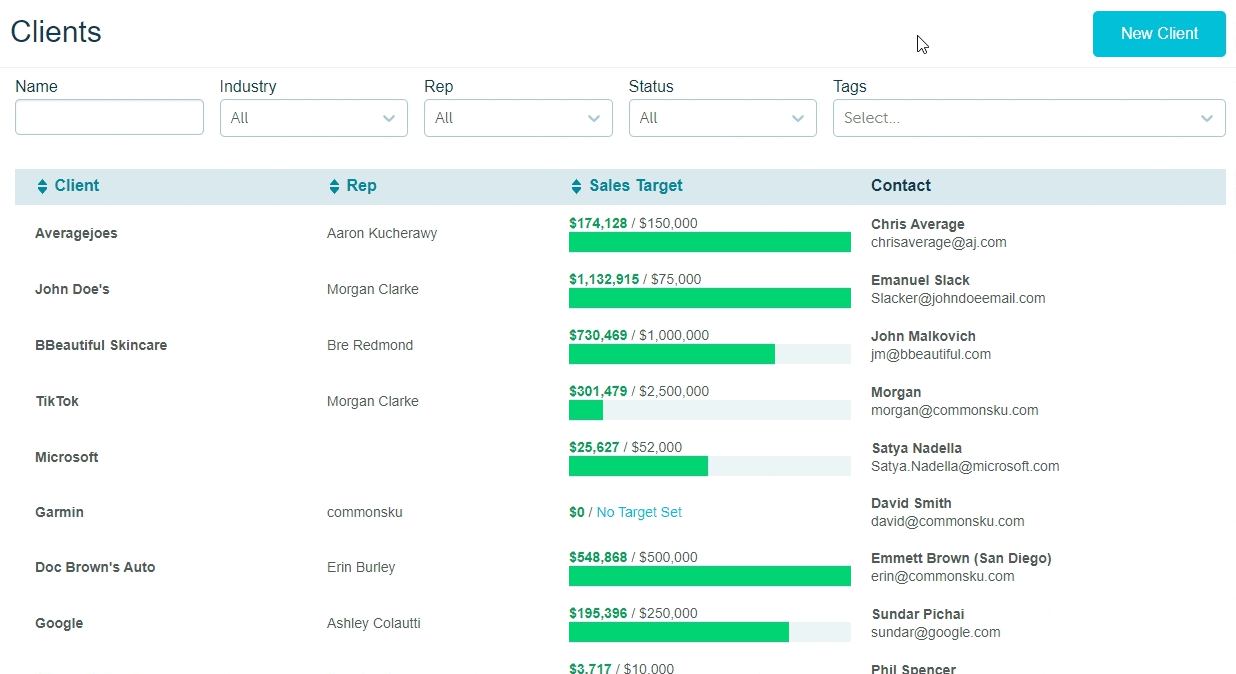Viewport: 1236px width, 674px height.
Task: Click sort arrows beside Sales Target header
Action: click(x=576, y=186)
